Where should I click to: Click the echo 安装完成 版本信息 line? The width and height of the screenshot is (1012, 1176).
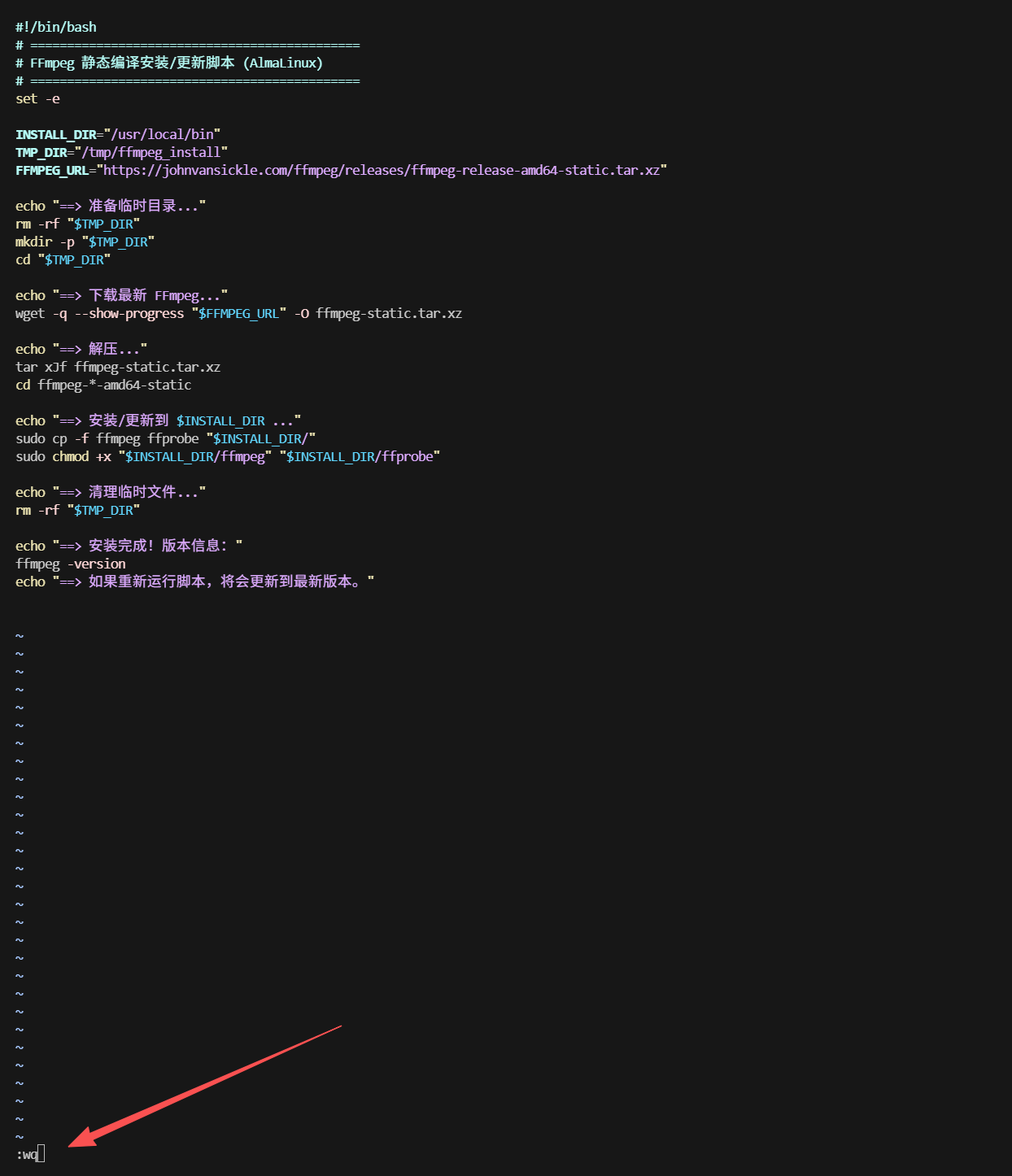pyautogui.click(x=129, y=546)
